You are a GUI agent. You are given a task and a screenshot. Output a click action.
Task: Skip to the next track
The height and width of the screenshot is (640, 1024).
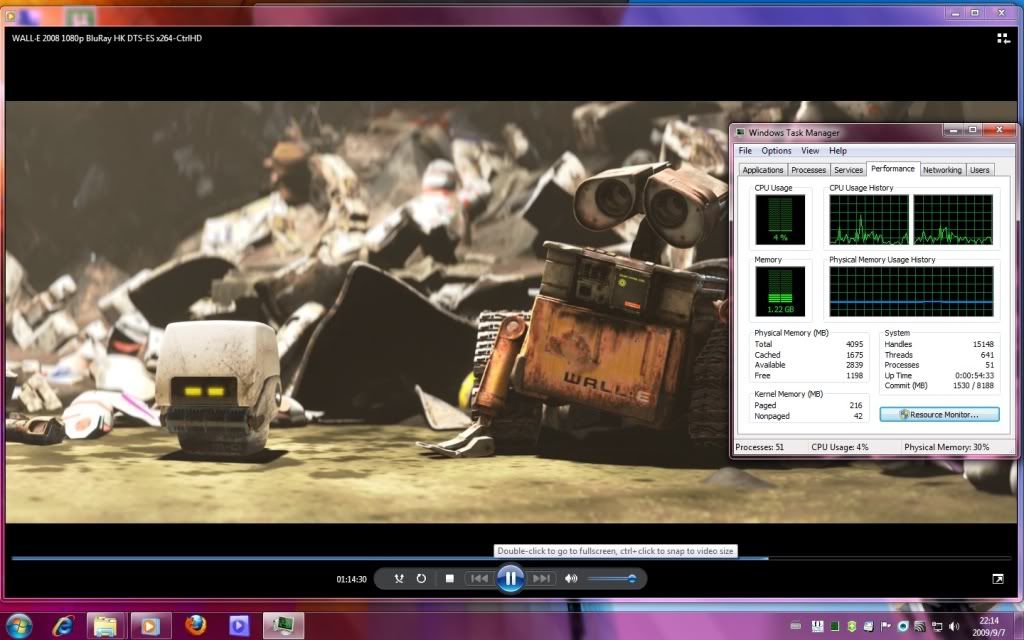coord(542,578)
